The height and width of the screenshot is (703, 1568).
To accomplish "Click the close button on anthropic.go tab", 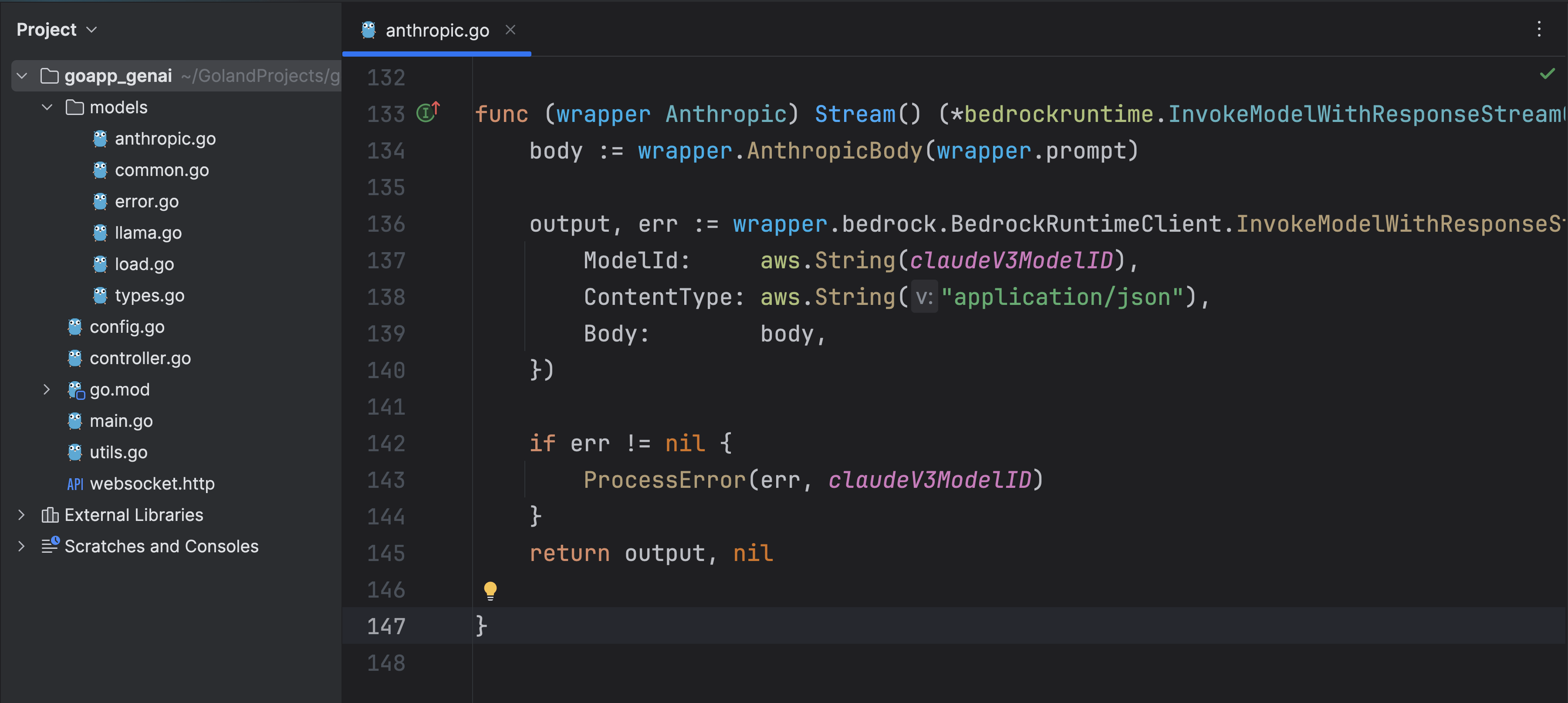I will (510, 29).
